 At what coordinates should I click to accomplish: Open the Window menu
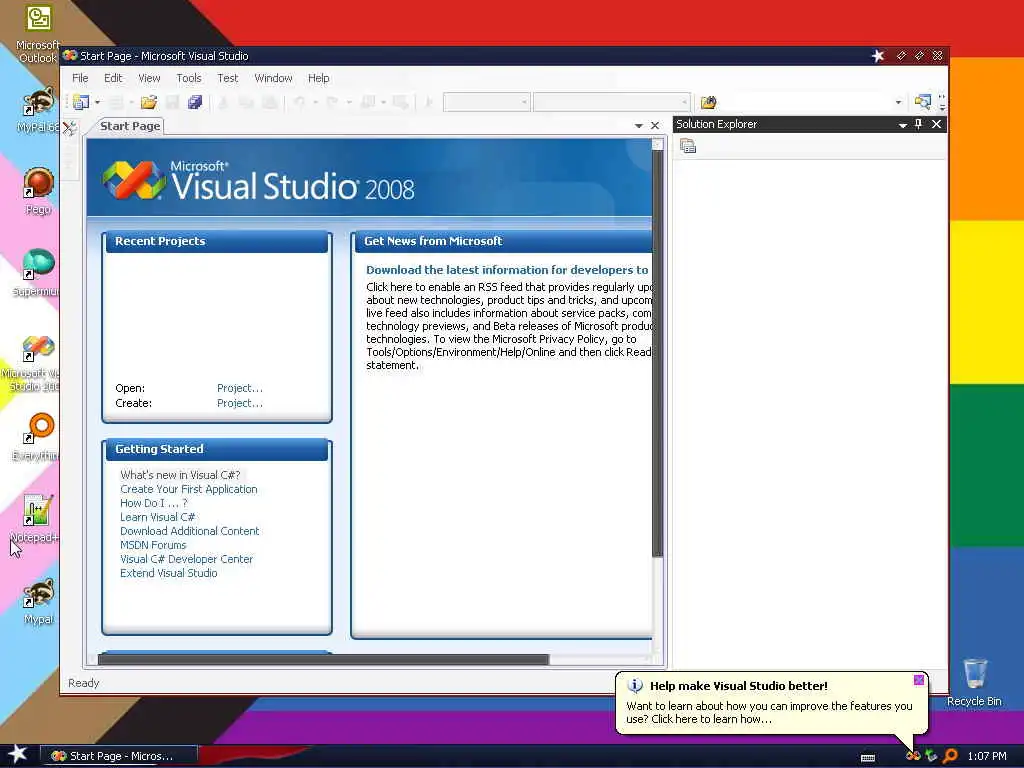273,78
